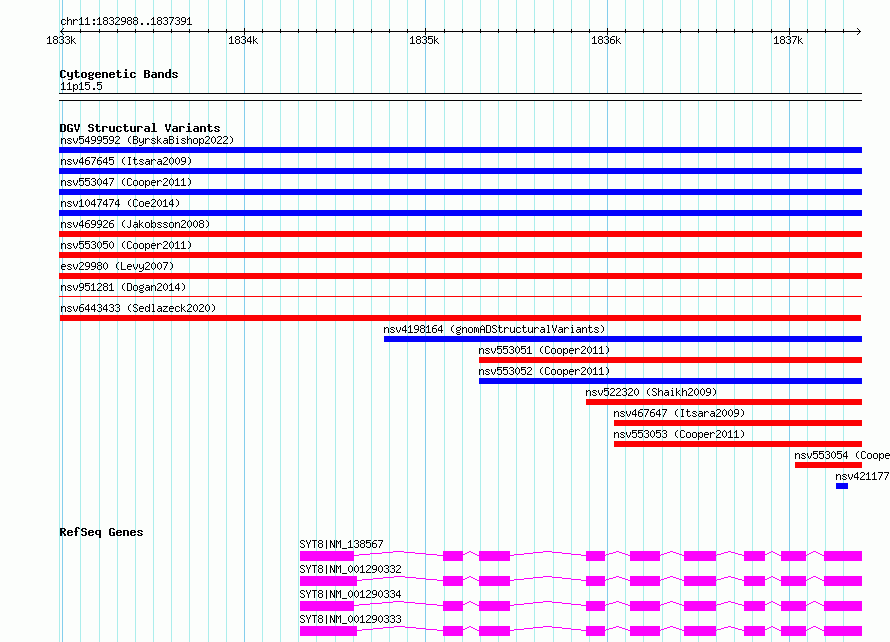Select the nsv553051 (Cooper2011) label

(544, 350)
